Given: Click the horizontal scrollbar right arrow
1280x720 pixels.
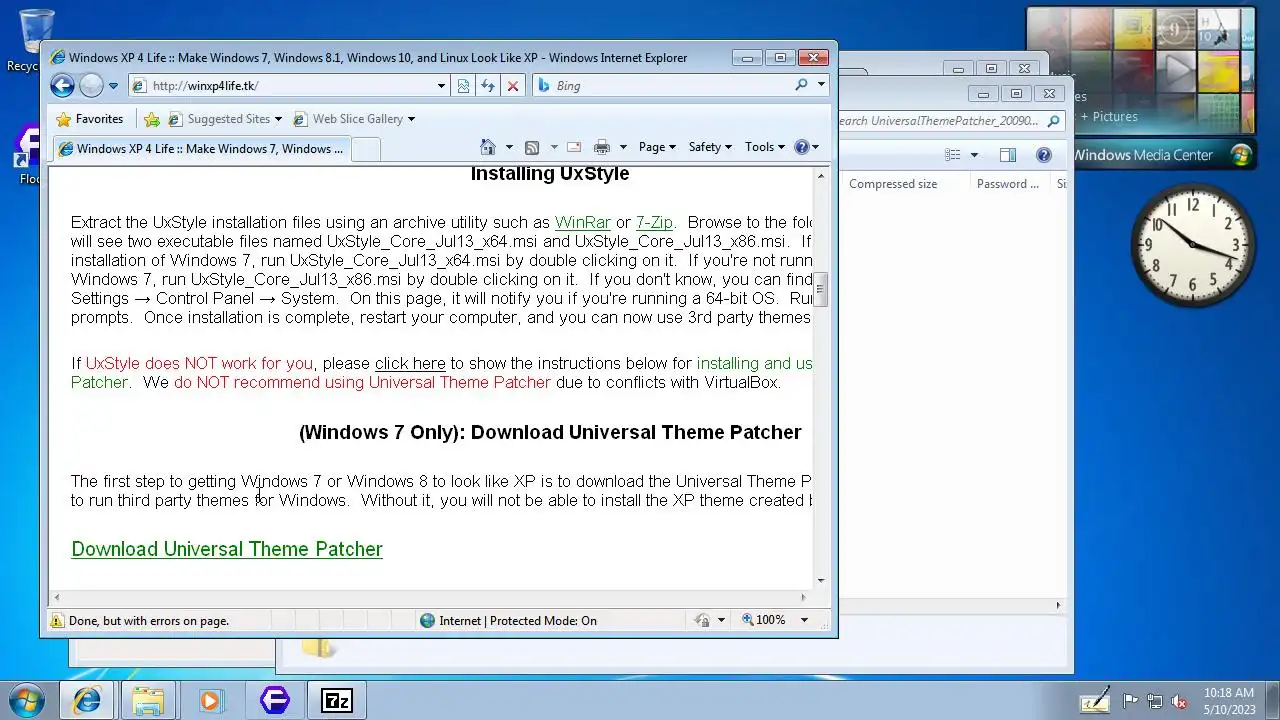Looking at the screenshot, I should point(803,597).
